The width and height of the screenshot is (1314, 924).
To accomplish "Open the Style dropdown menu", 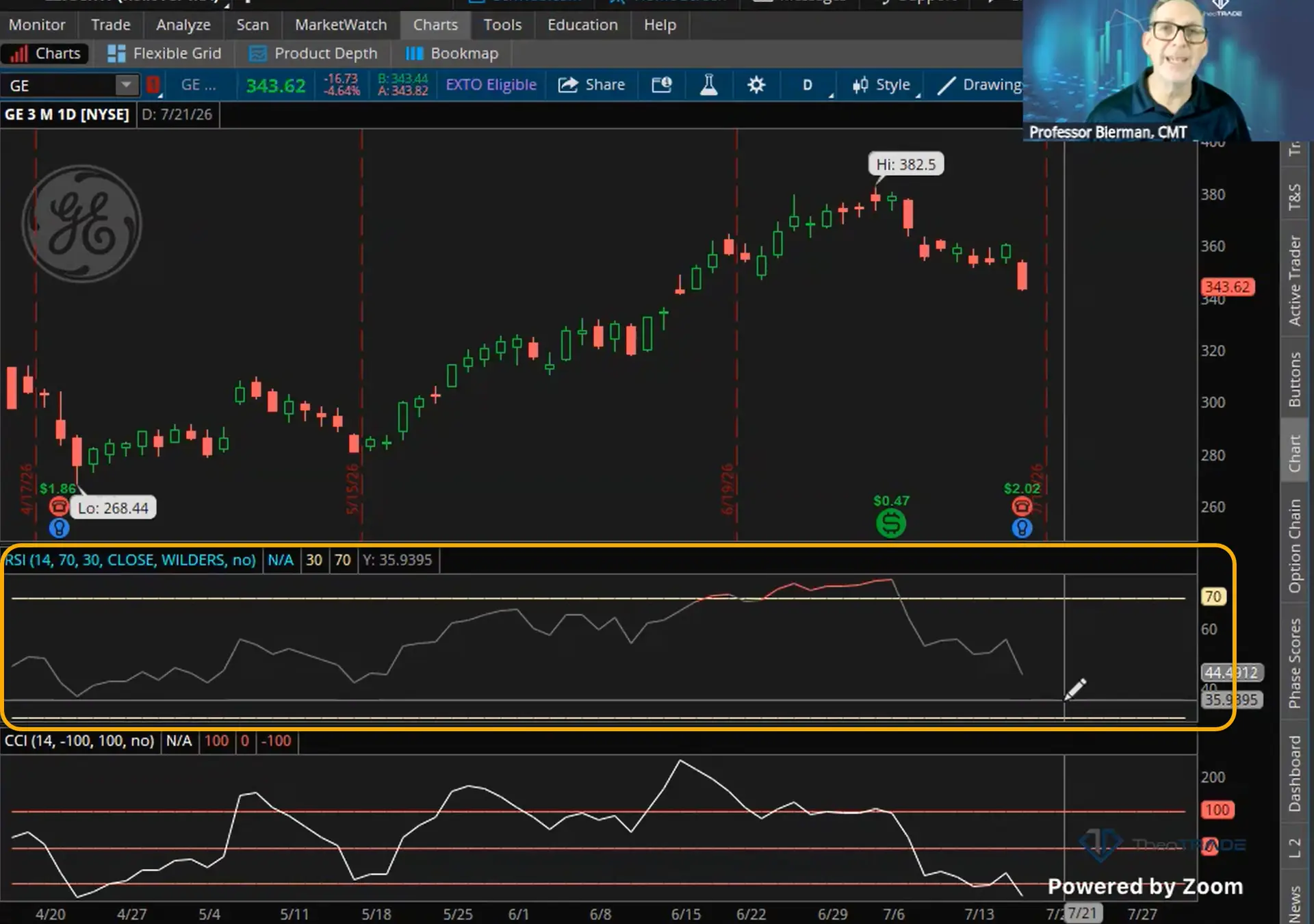I will pyautogui.click(x=884, y=85).
